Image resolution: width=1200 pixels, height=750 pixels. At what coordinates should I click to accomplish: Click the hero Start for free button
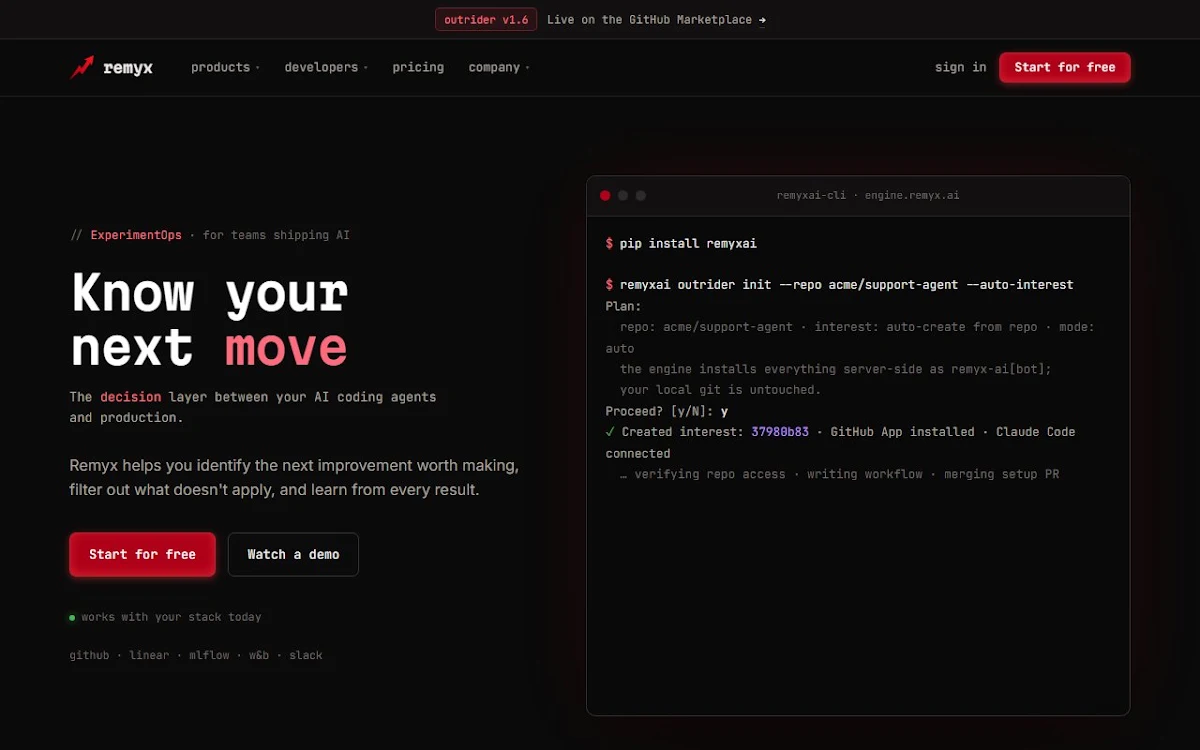coord(142,554)
